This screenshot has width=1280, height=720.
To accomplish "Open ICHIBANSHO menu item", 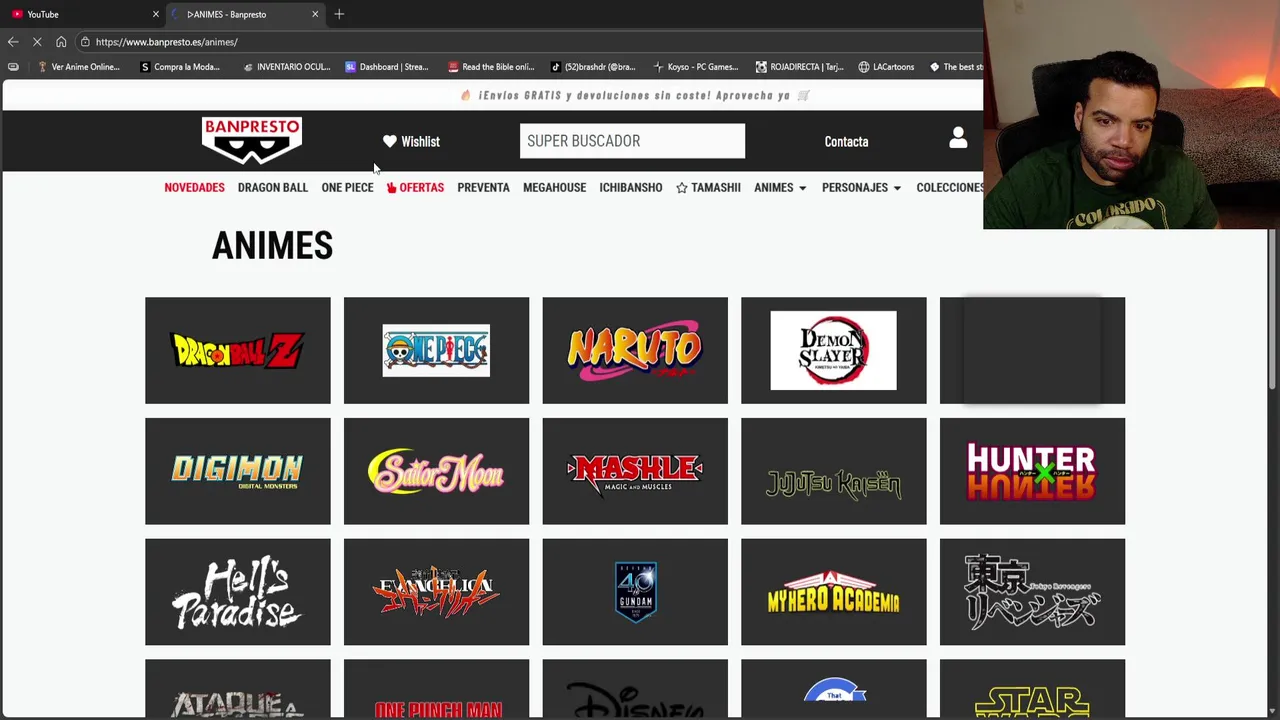I will click(631, 188).
